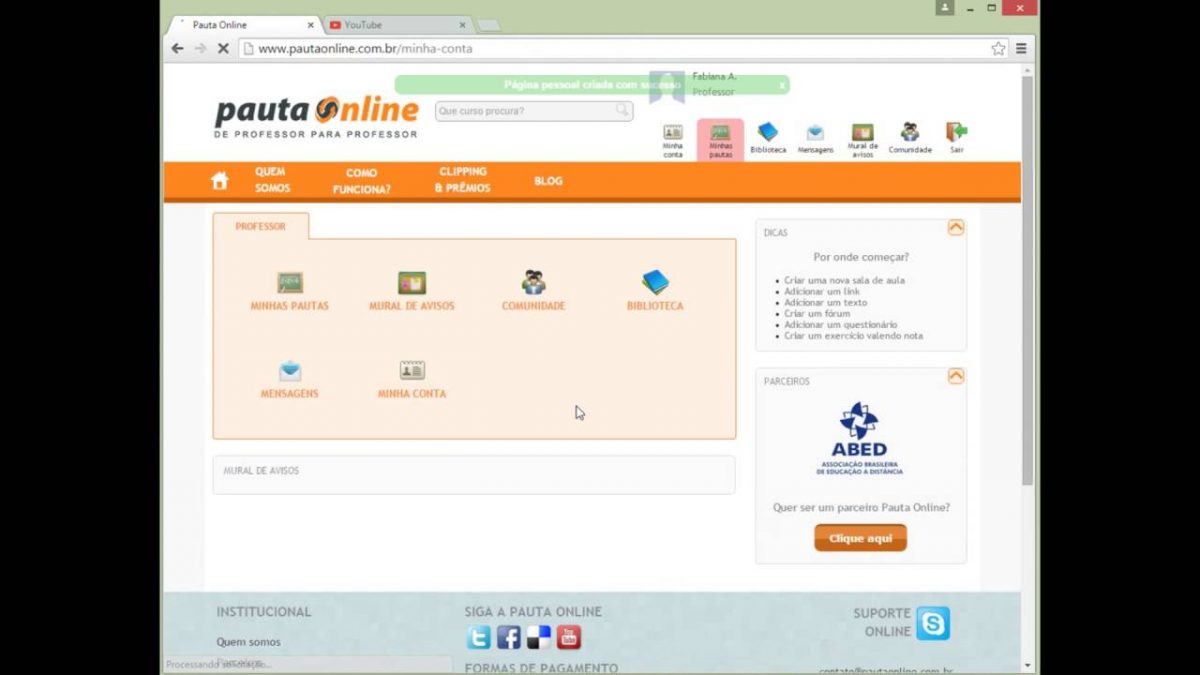Screen dimensions: 1200x675
Task: Click the browser back arrow
Action: (178, 48)
